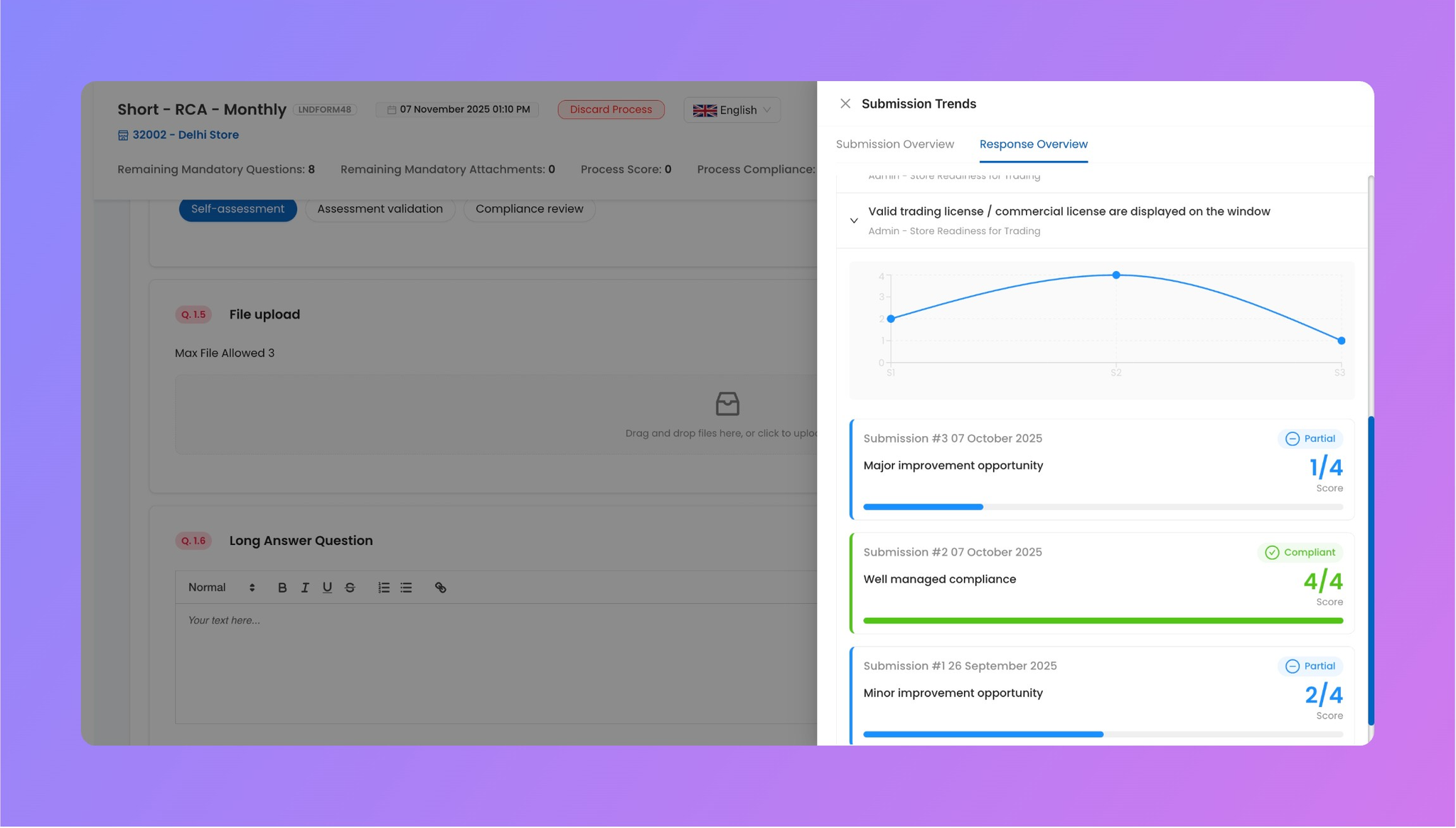
Task: Open the Normal text style dropdown
Action: pos(221,588)
